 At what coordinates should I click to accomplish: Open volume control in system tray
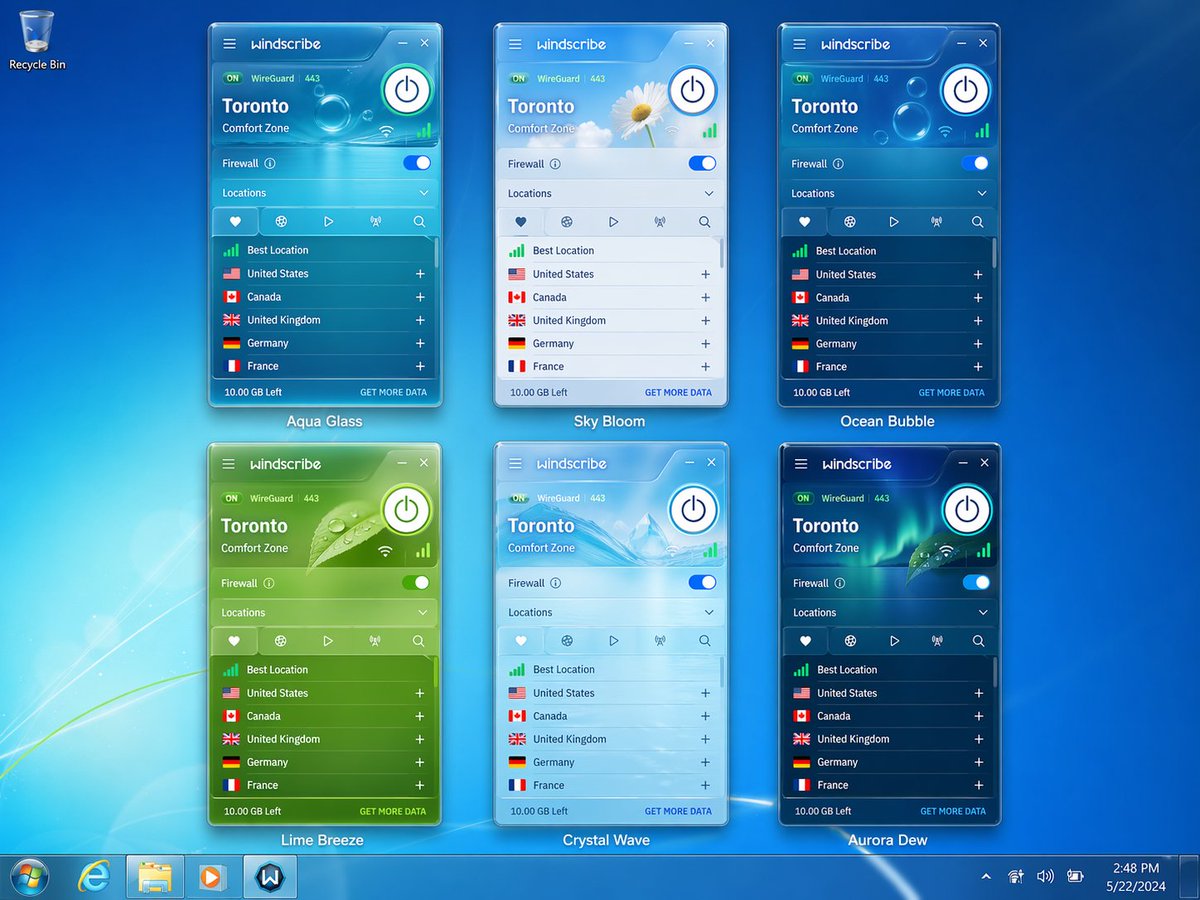tap(1045, 877)
